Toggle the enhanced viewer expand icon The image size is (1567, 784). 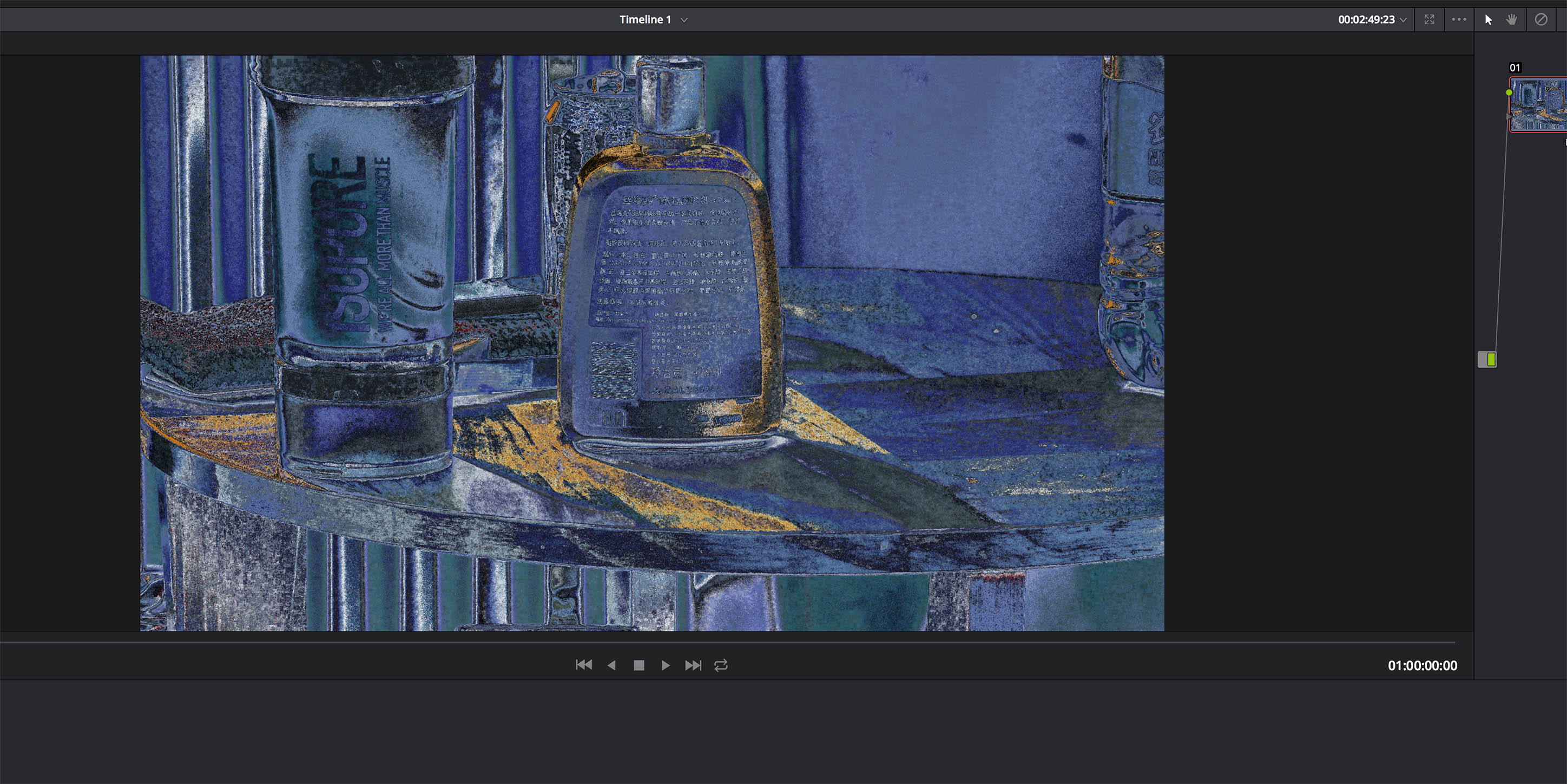[x=1429, y=19]
